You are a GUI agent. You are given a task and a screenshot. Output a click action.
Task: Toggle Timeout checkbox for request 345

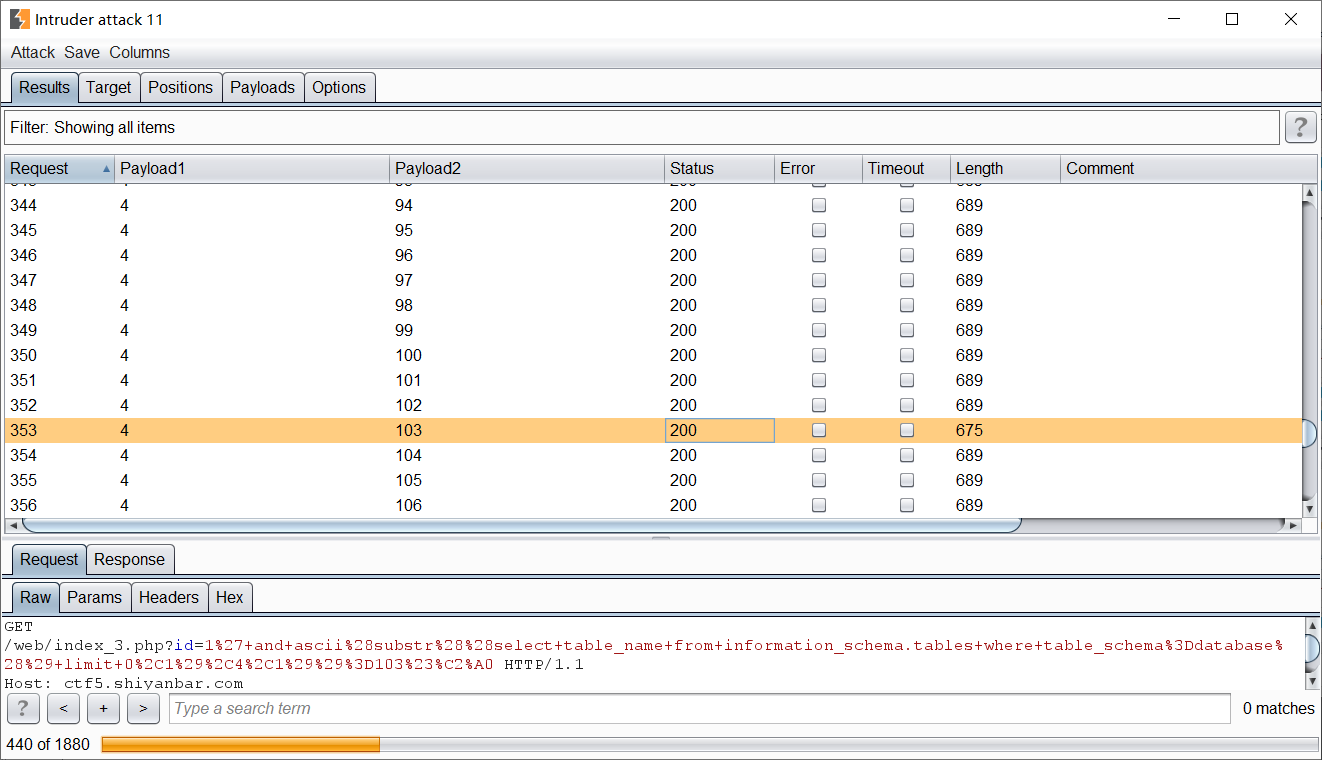tap(907, 230)
